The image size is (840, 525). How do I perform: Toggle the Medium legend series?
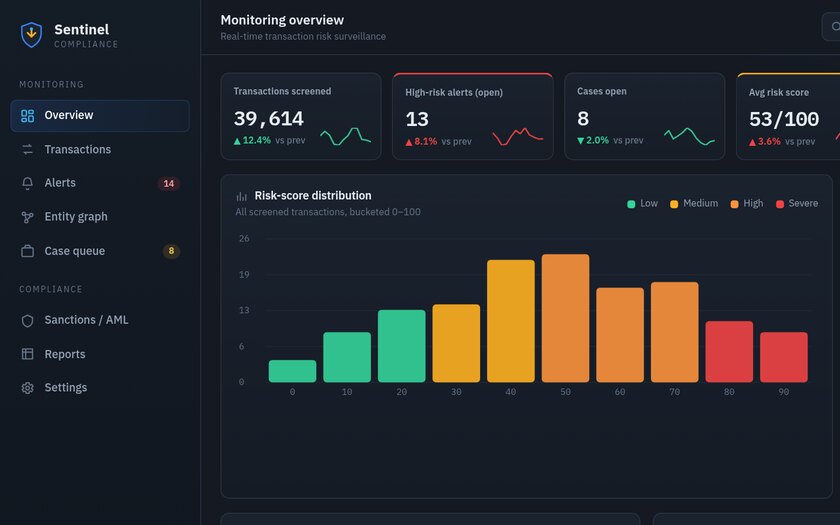pos(694,204)
